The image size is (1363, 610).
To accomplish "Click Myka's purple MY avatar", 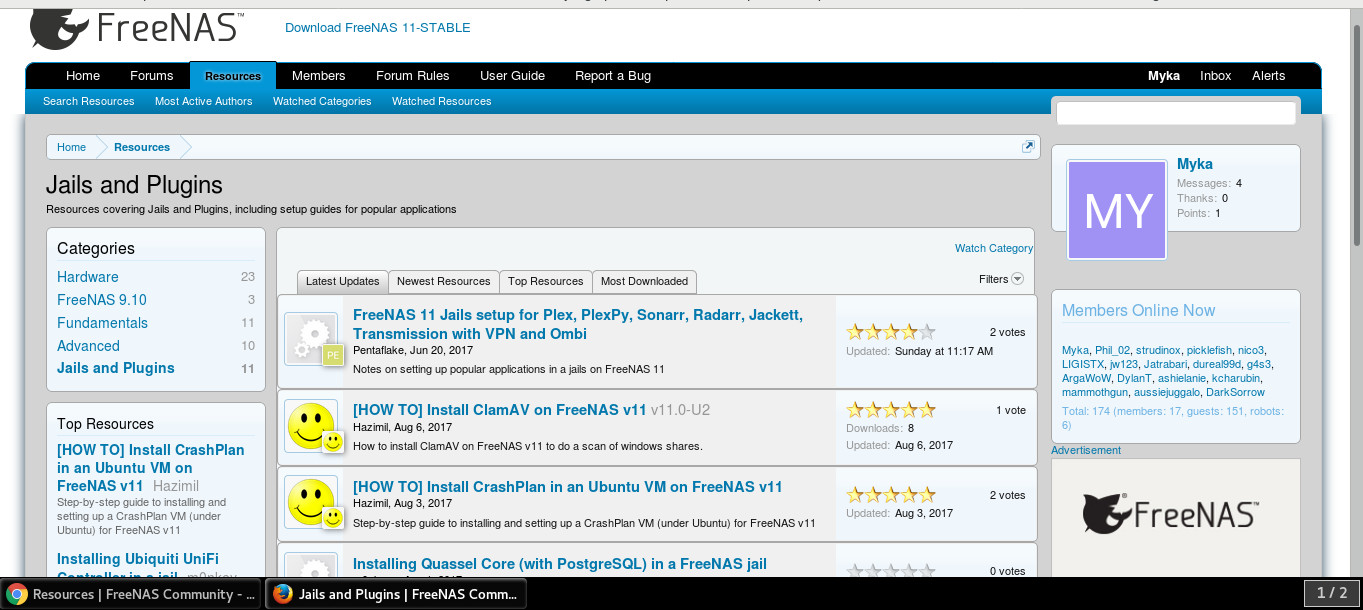I will click(x=1117, y=210).
